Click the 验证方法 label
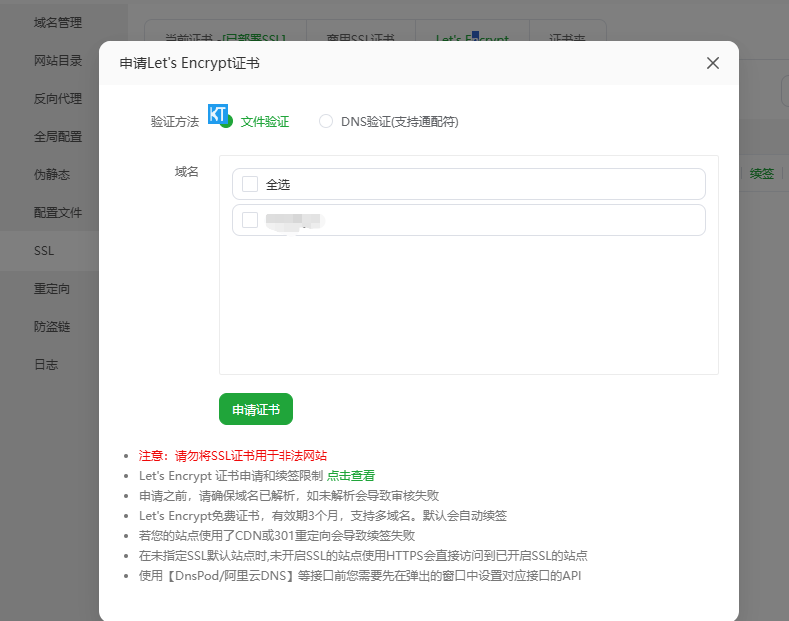This screenshot has height=621, width=789. [175, 121]
